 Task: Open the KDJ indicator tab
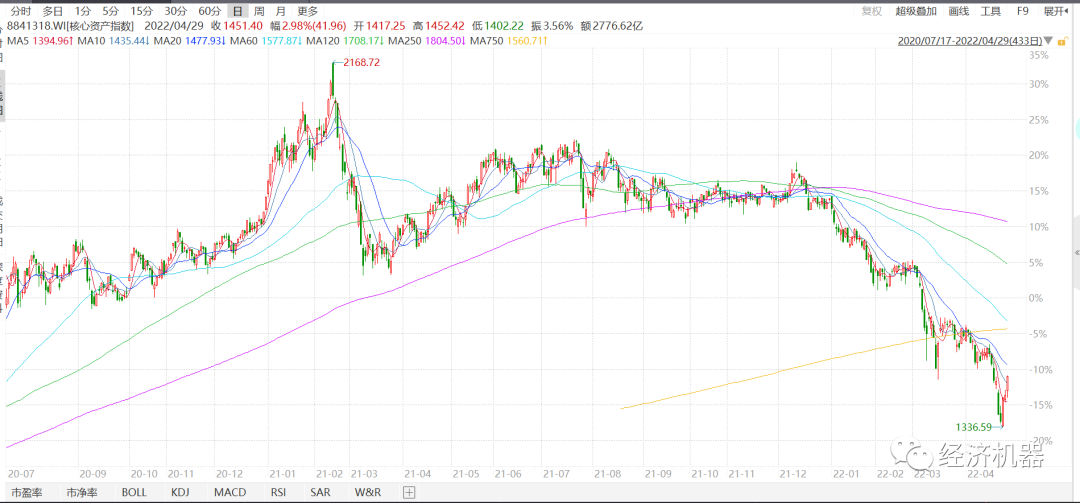[x=180, y=492]
